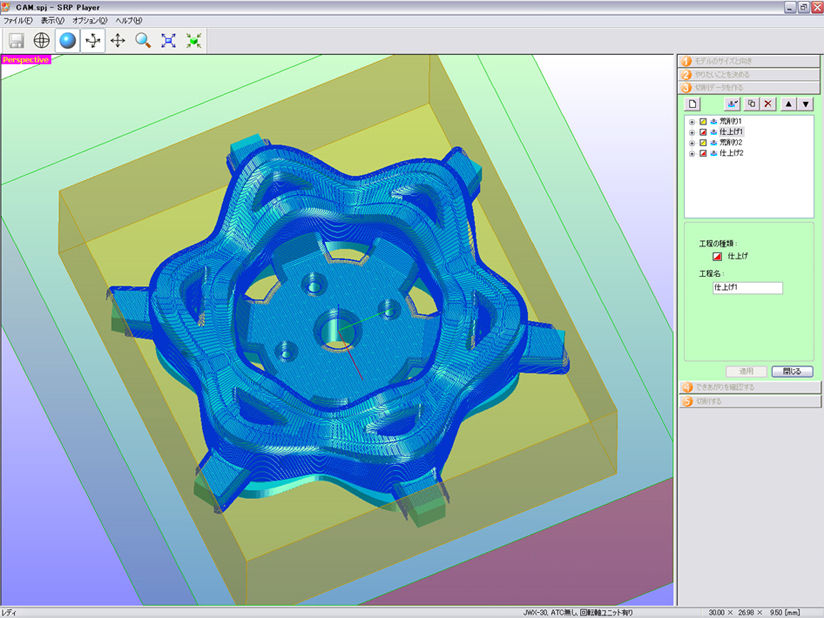Click the blue fit-to-screen icon
This screenshot has width=824, height=618.
pyautogui.click(x=169, y=41)
